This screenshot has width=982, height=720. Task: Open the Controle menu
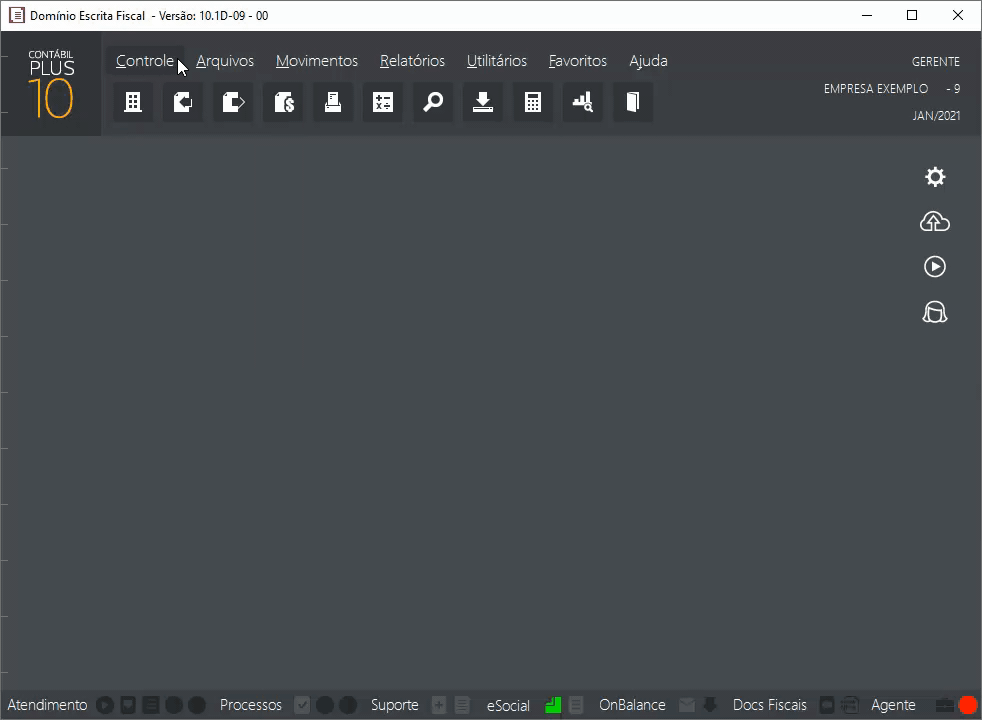click(145, 61)
